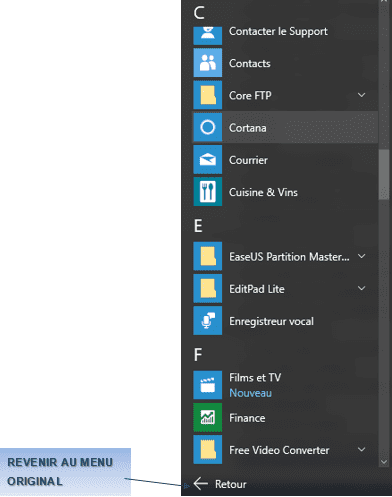Screen dimensions: 392x497
Task: Click the E section letter header
Action: 198,226
